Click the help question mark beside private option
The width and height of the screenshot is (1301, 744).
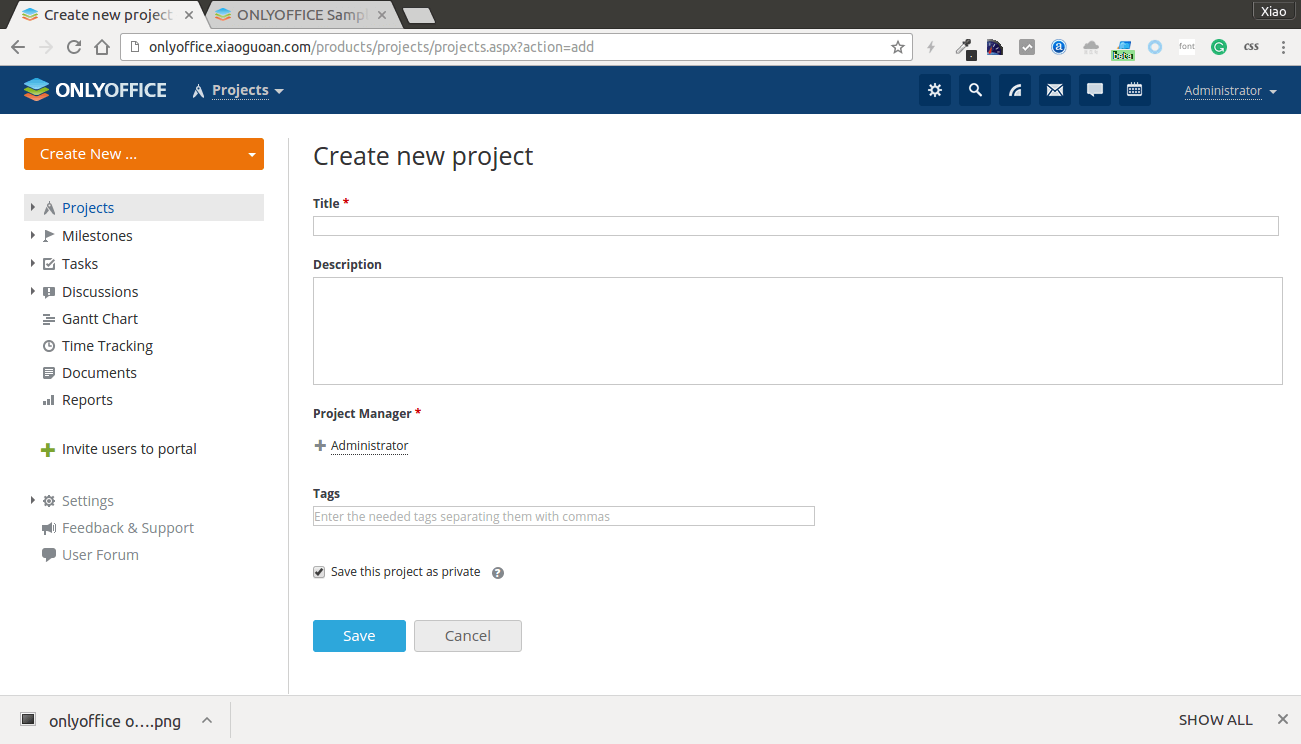tap(498, 573)
